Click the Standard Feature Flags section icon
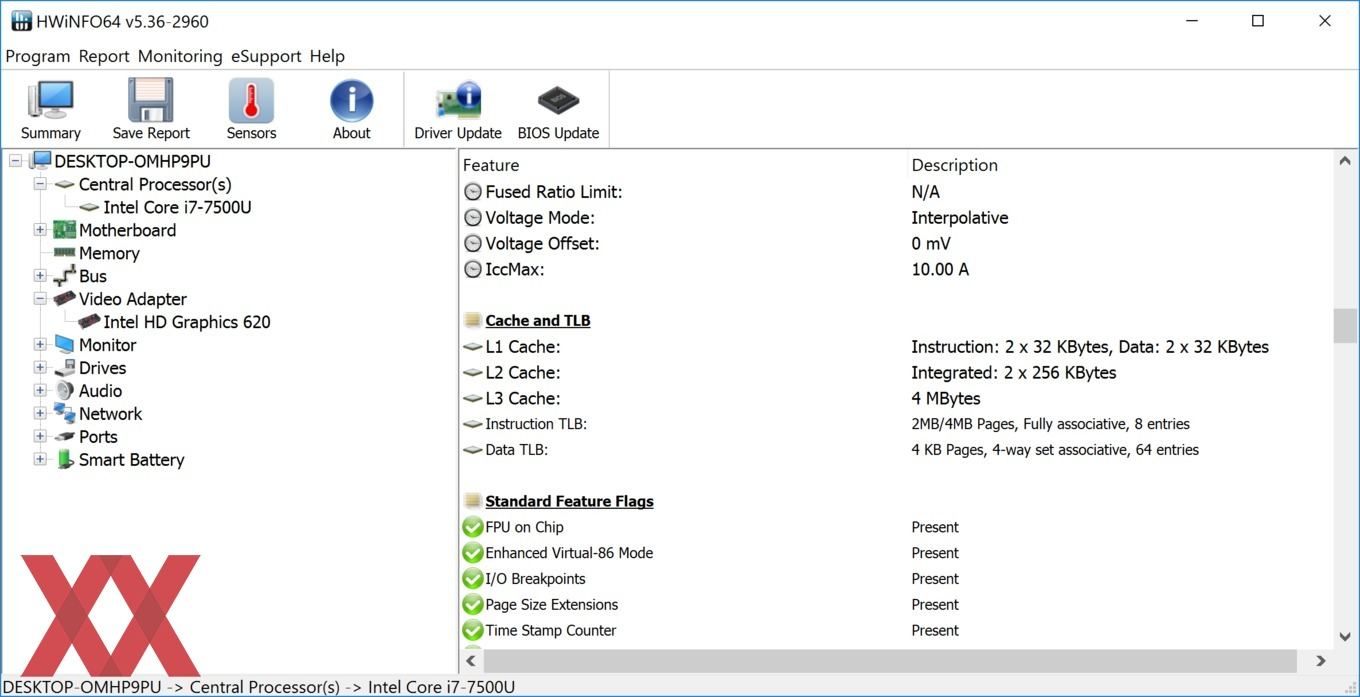Screen dimensions: 1360x697 tap(473, 502)
